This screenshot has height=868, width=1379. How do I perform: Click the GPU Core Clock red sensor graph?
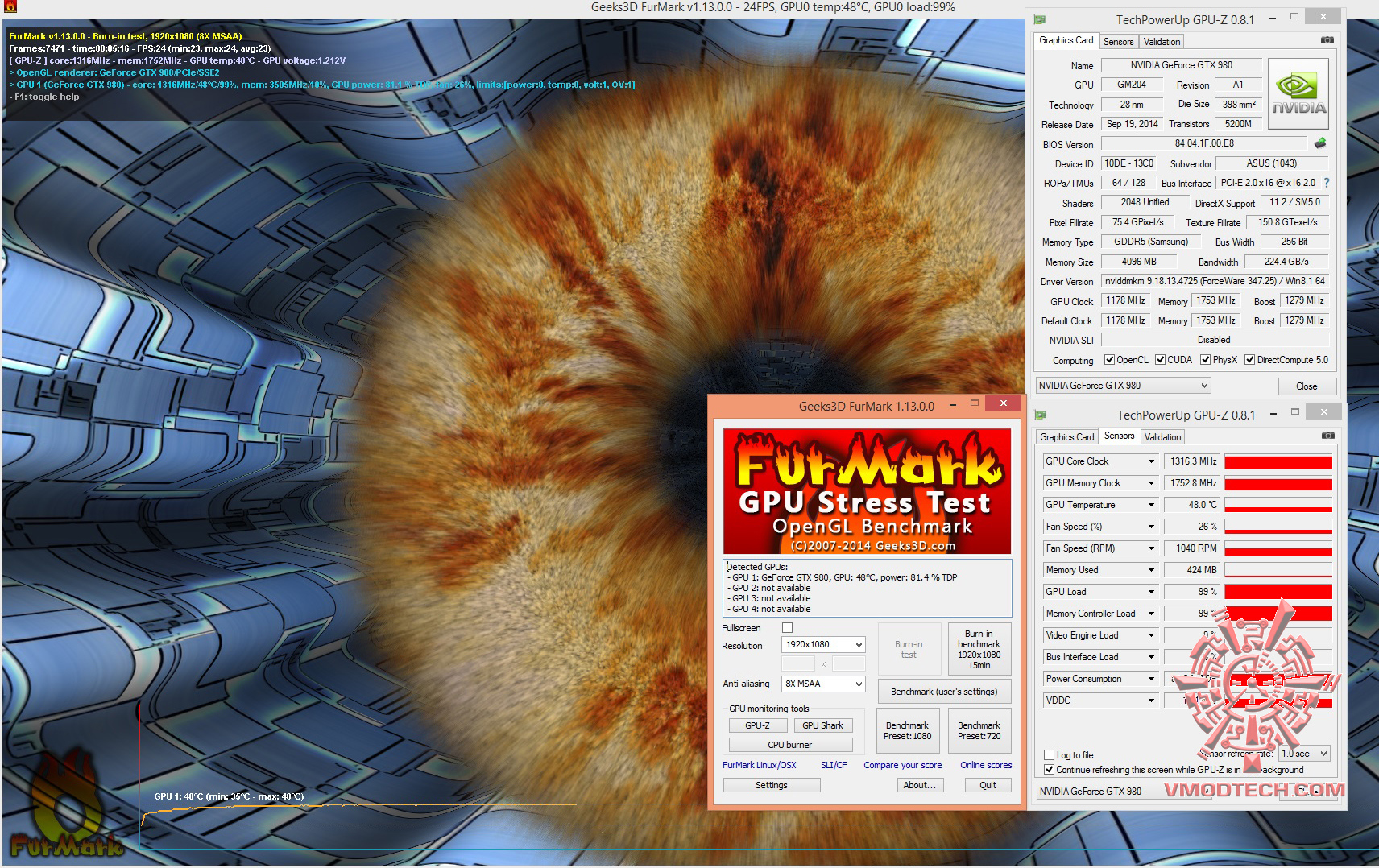pos(1278,461)
